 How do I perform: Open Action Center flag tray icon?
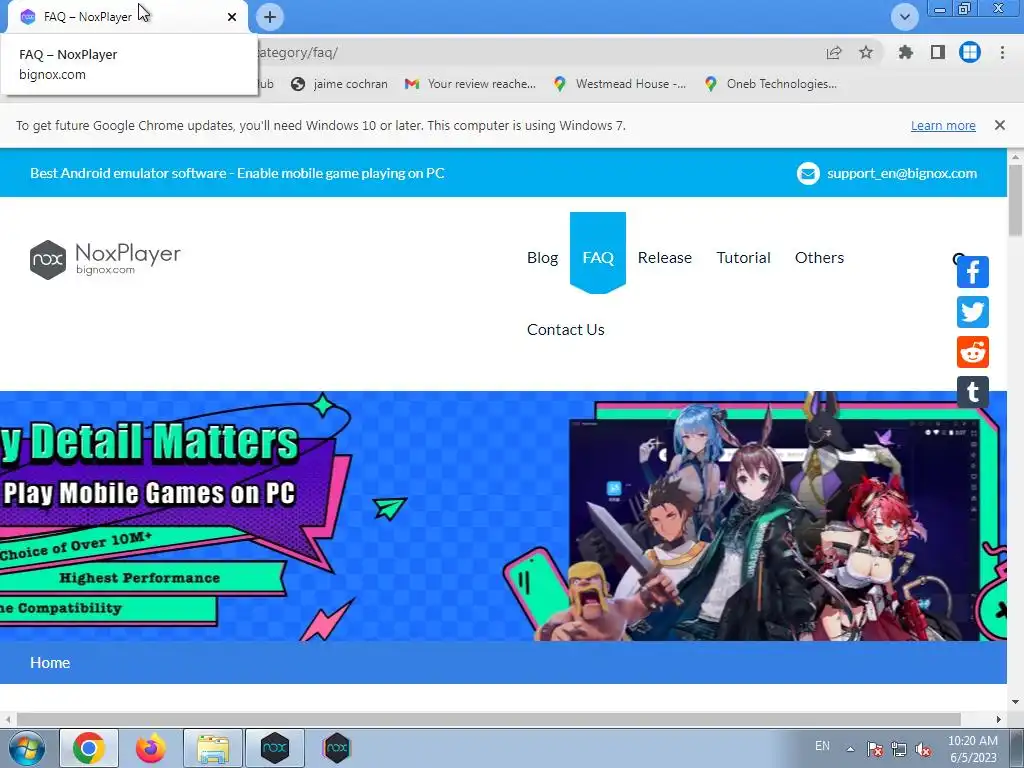[x=875, y=750]
